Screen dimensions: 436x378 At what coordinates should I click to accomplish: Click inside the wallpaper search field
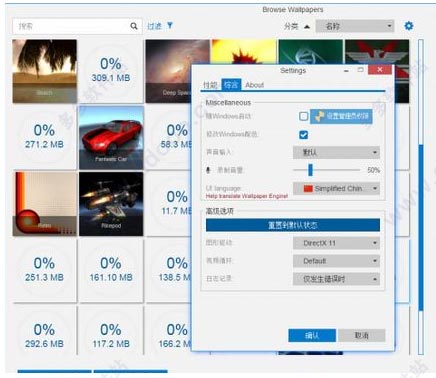tap(72, 26)
